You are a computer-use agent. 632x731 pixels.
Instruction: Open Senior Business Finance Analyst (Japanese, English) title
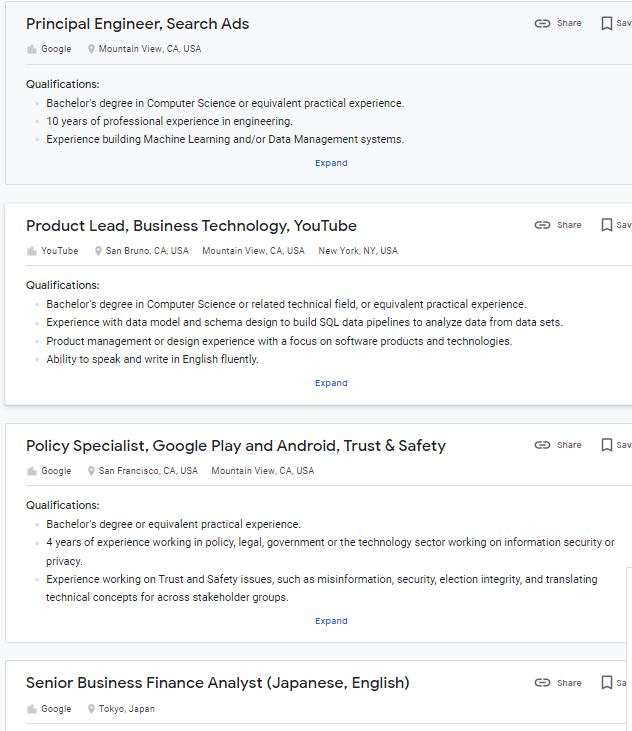pos(218,683)
